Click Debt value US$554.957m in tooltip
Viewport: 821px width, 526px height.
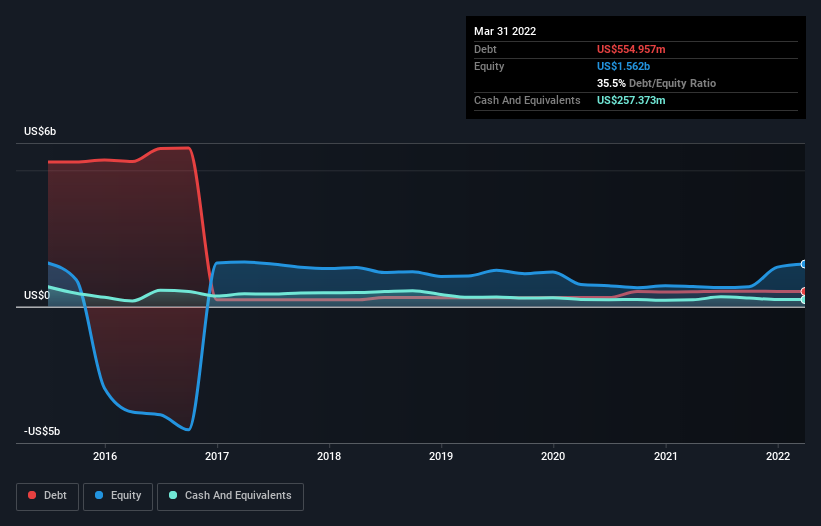click(x=631, y=49)
